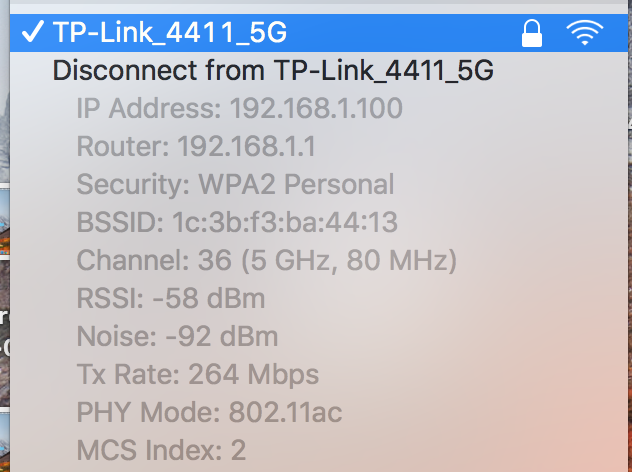Click the 192.168.1.100 address value
The image size is (632, 472).
pyautogui.click(x=316, y=108)
